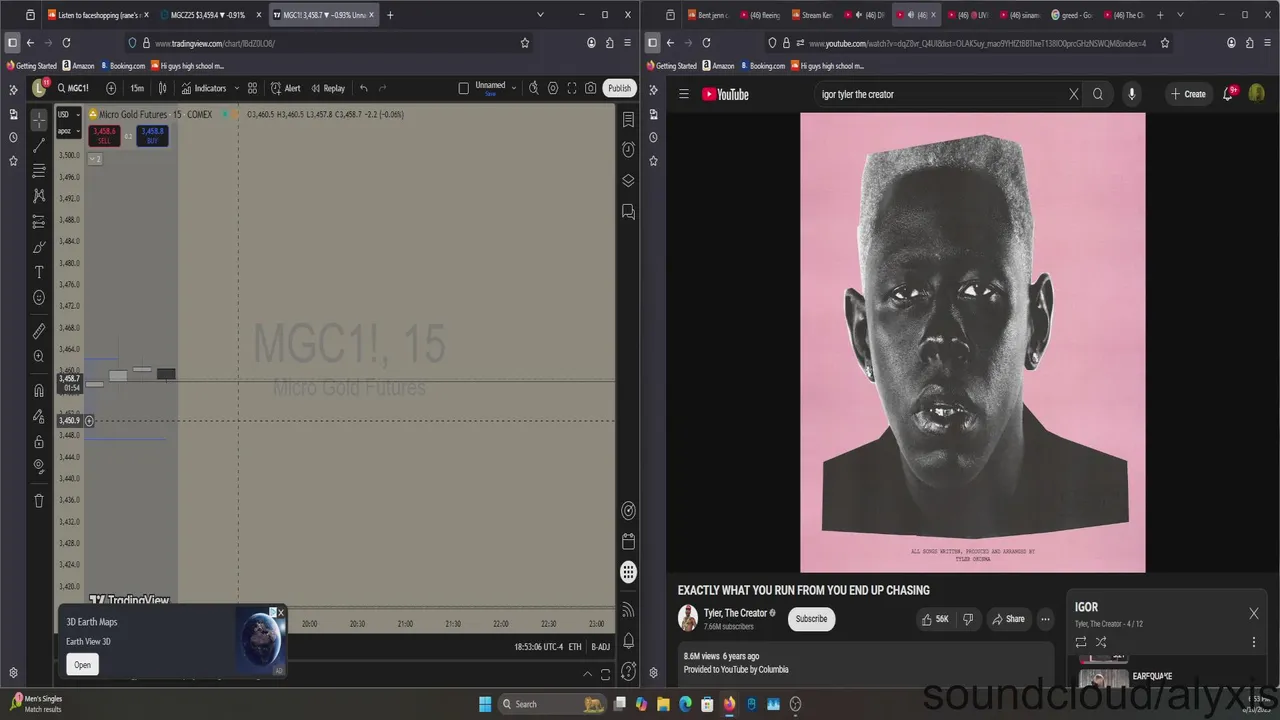
Task: Click the YouTube voice search microphone
Action: tap(1132, 94)
